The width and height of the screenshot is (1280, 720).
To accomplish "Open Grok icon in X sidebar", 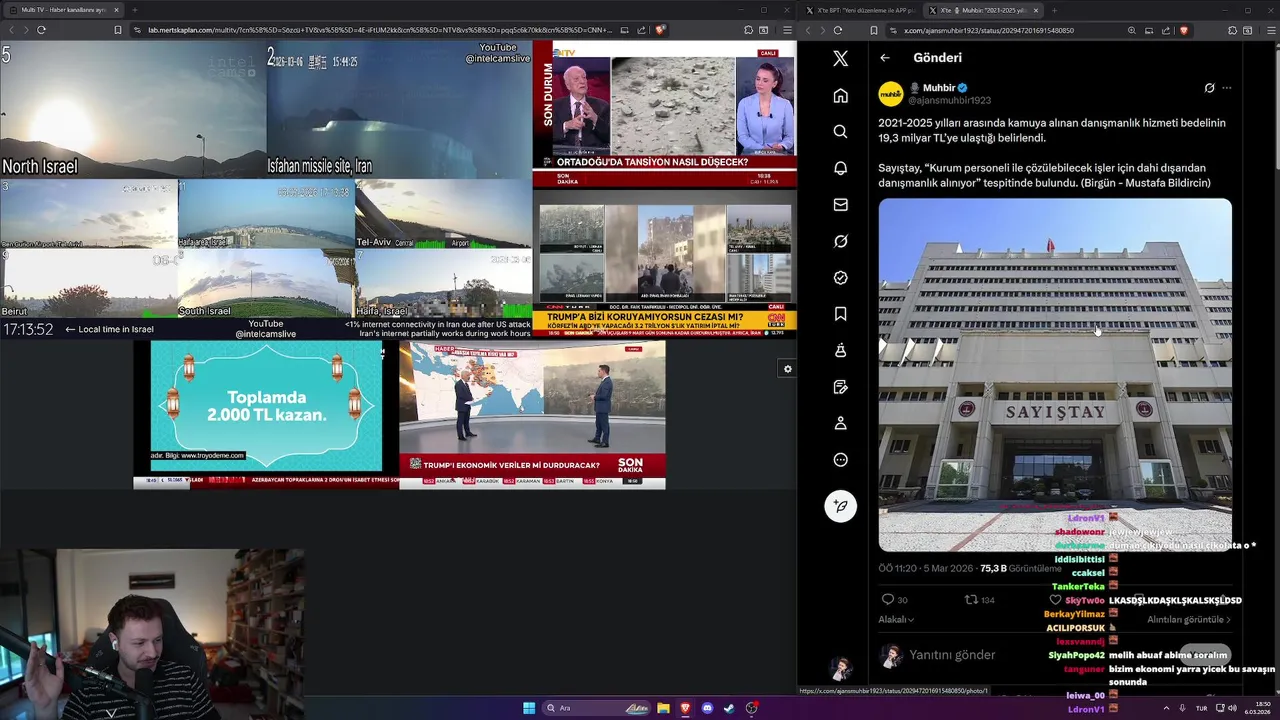I will (840, 241).
